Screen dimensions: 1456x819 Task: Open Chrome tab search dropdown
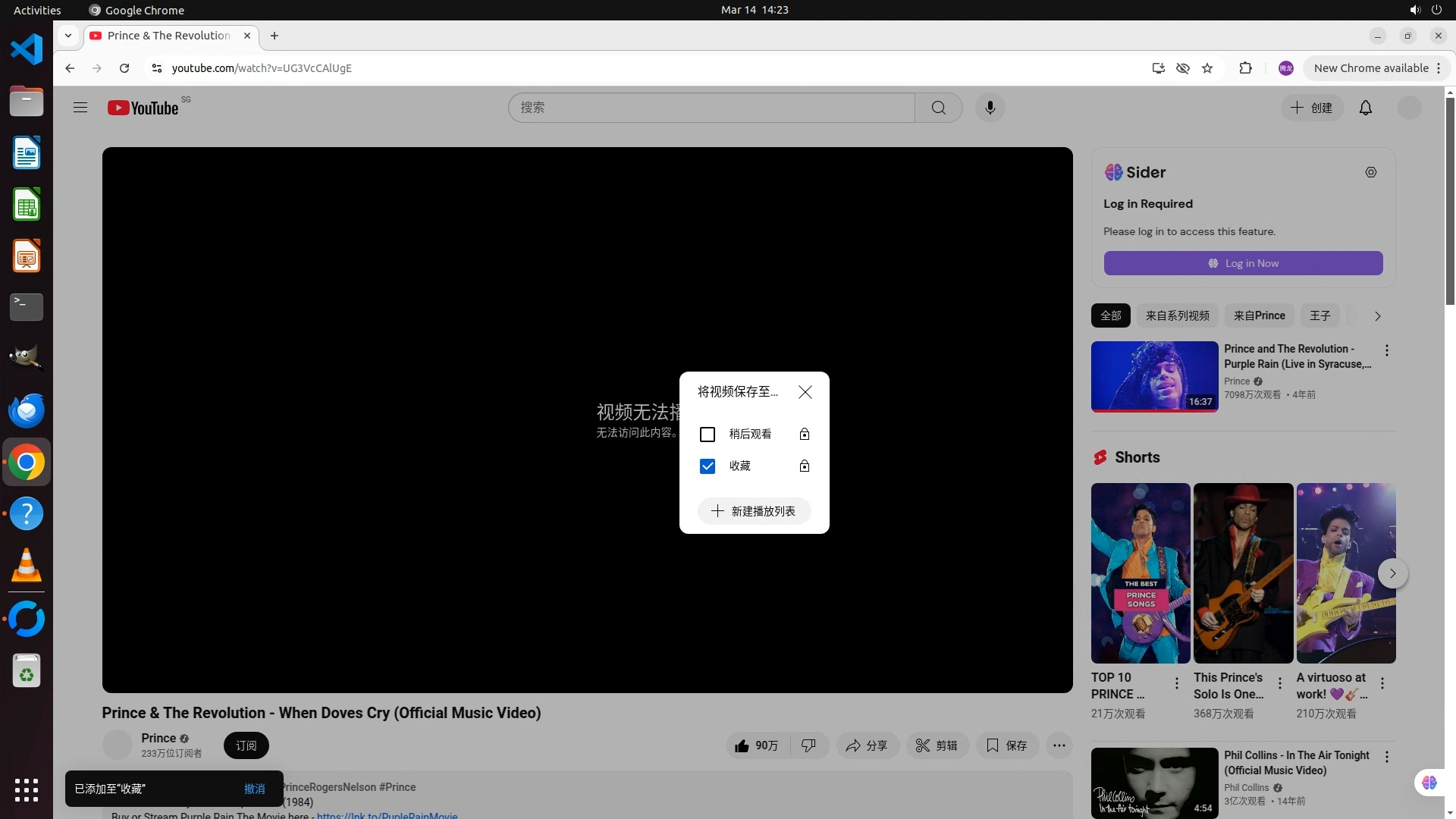[x=68, y=36]
